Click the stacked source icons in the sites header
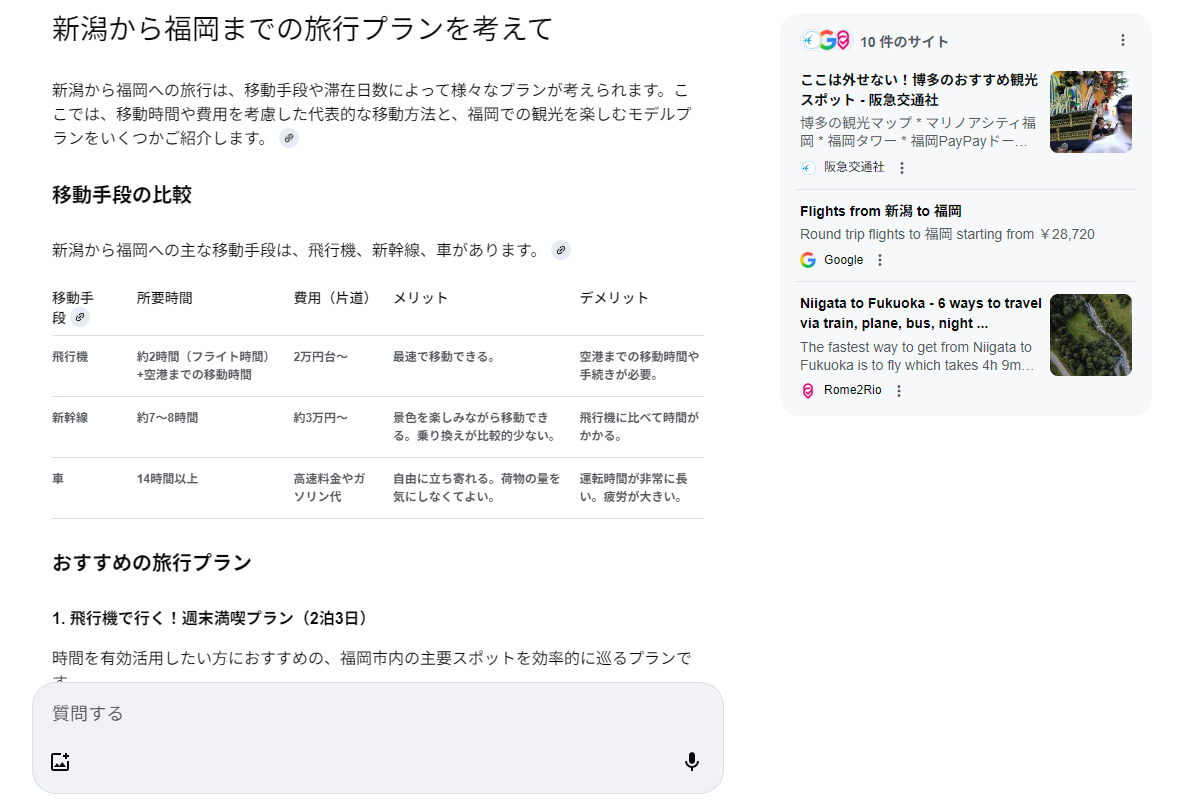This screenshot has width=1180, height=800. 825,41
